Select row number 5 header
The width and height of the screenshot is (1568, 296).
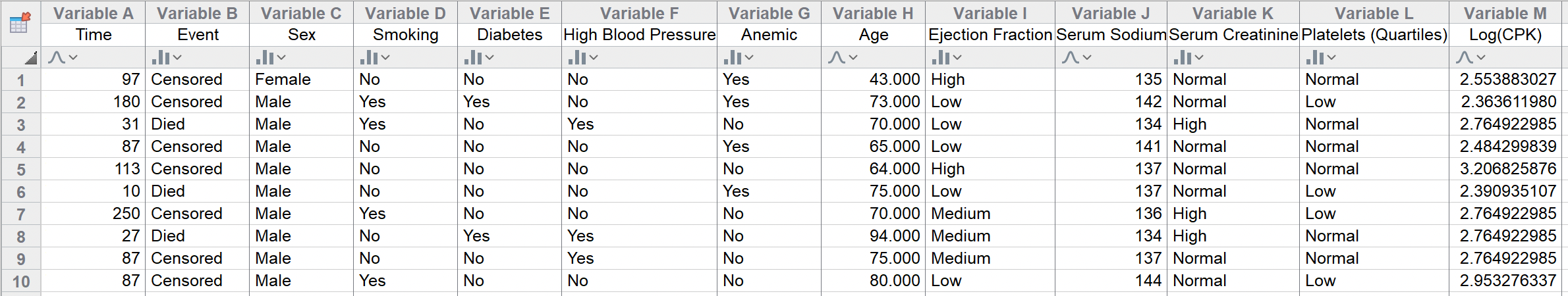pyautogui.click(x=21, y=170)
